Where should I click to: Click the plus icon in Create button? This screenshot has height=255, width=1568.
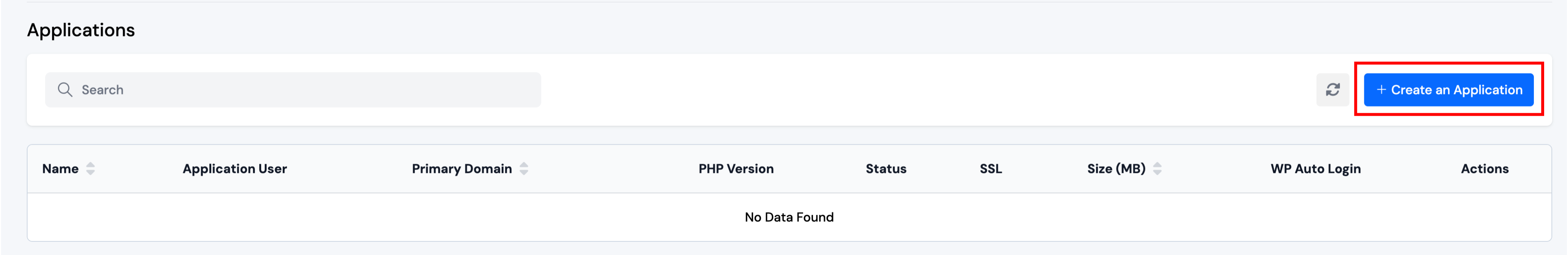click(1381, 89)
